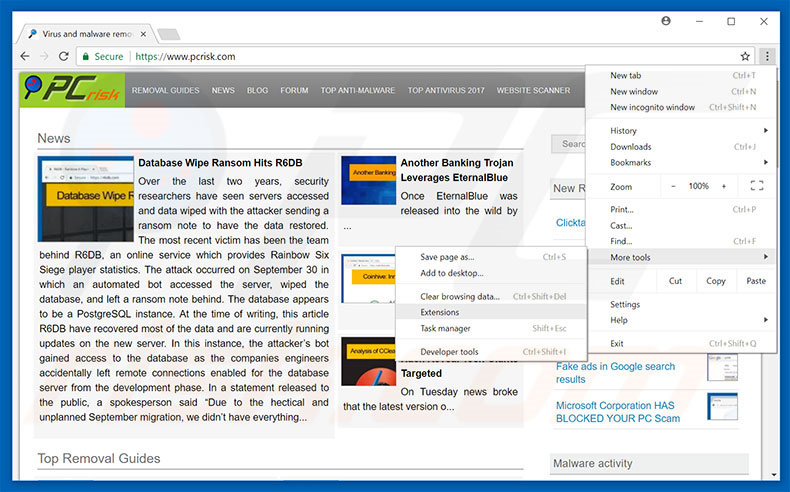Click thumbnail beside Microsoft Corporation scam link
This screenshot has height=492, width=790.
722,406
